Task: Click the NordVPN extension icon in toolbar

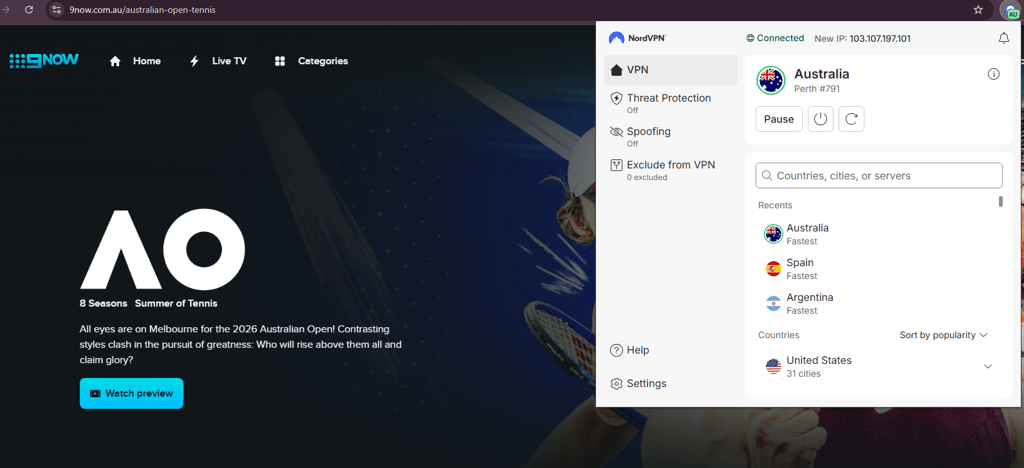Action: tap(1011, 10)
